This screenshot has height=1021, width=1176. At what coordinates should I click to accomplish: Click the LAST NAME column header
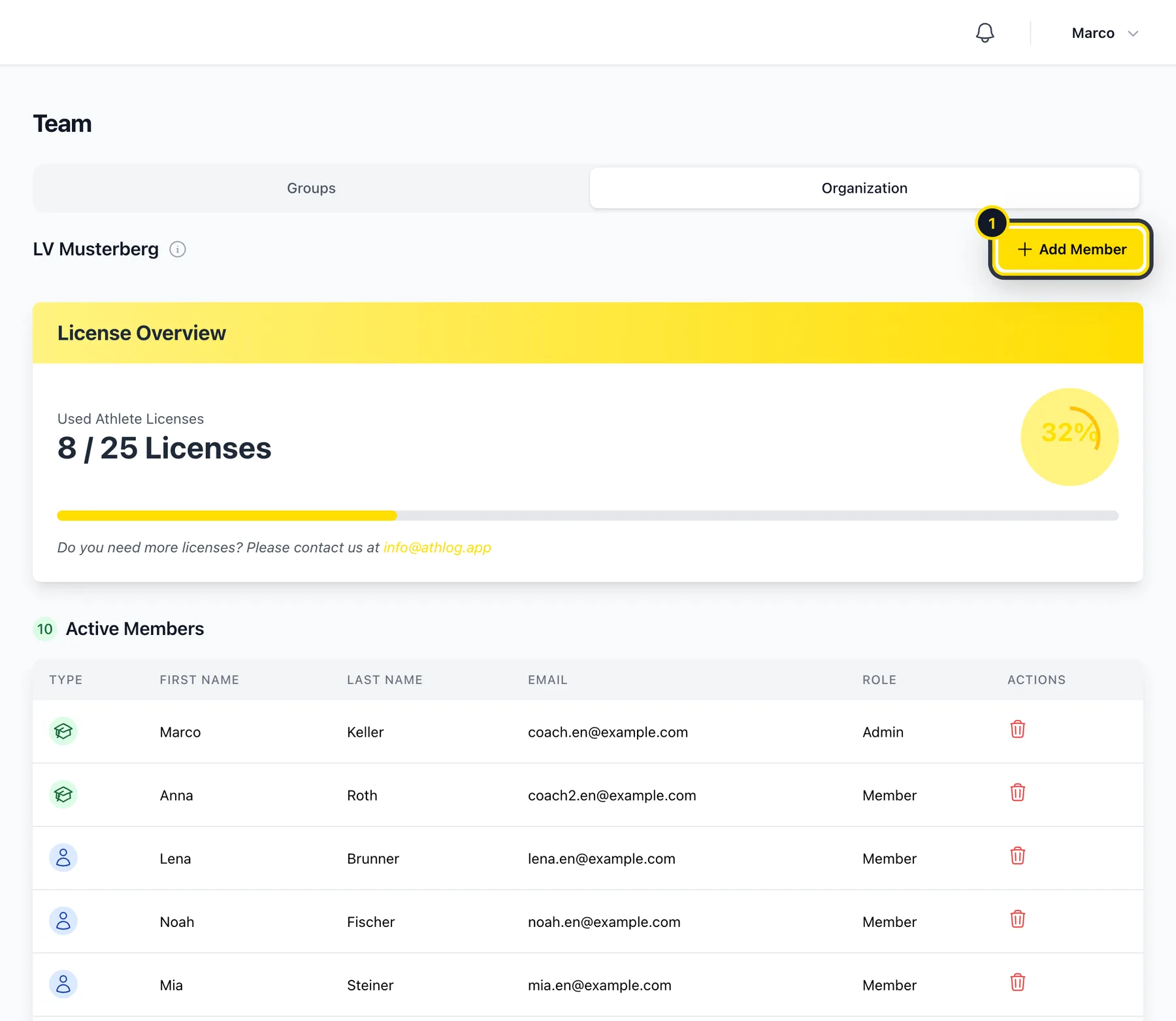pyautogui.click(x=385, y=680)
